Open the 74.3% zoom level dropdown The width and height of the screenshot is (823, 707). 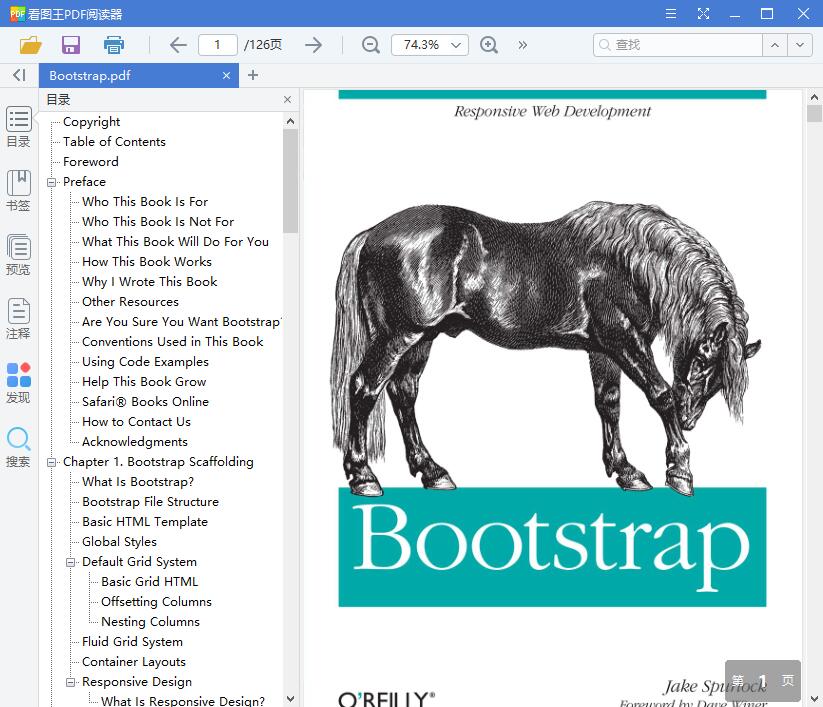(429, 45)
